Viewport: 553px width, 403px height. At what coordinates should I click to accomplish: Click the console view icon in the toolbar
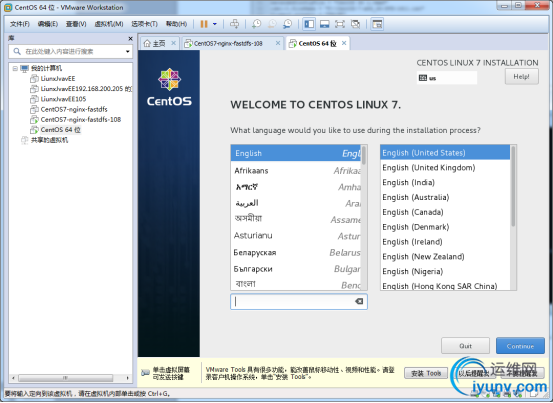coord(377,24)
